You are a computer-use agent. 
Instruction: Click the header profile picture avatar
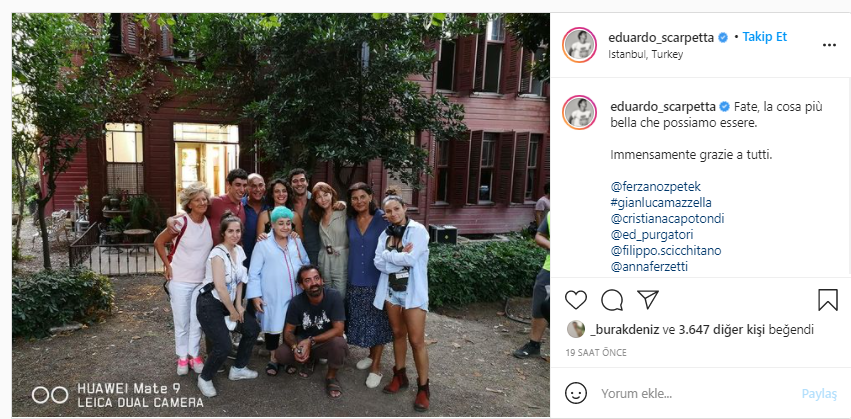(579, 45)
